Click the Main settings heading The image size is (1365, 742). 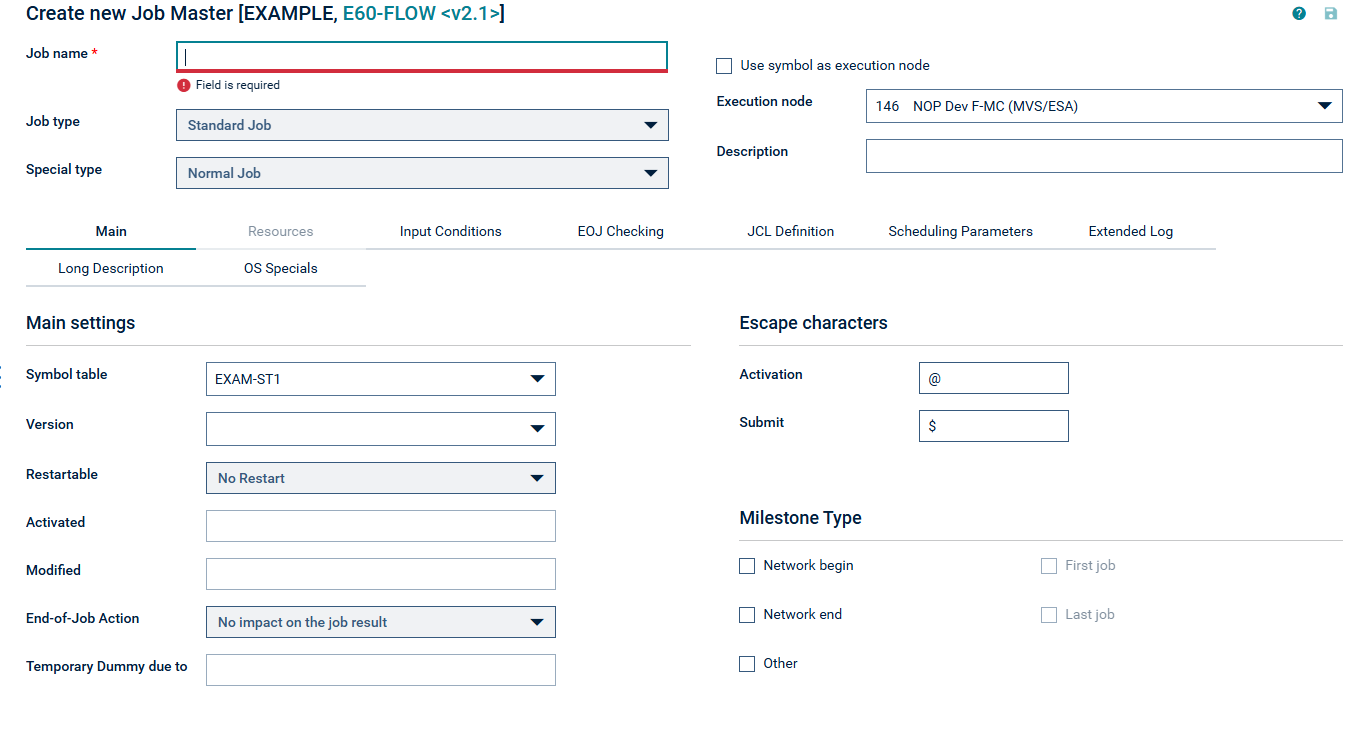coord(80,323)
